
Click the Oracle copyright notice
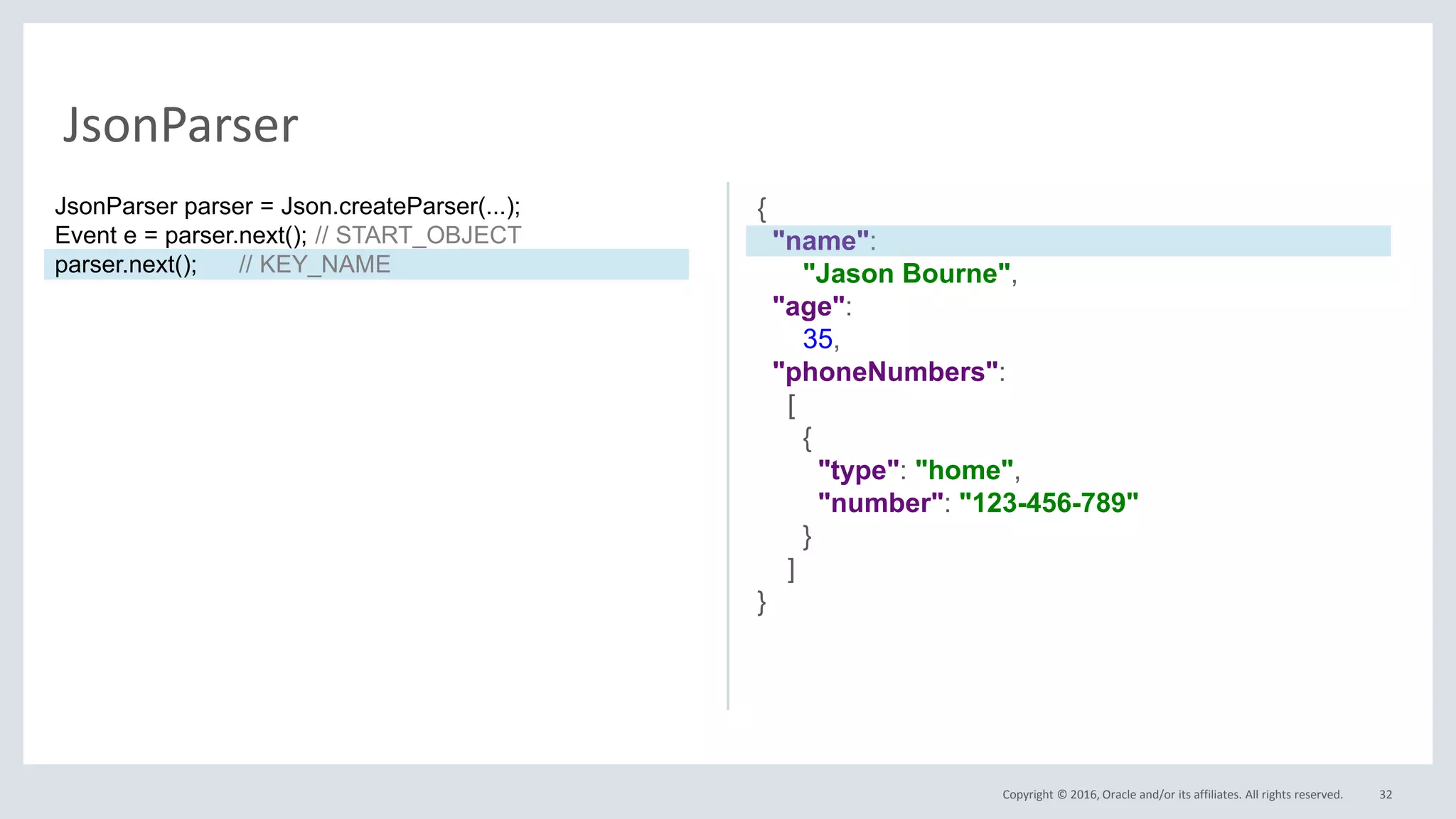click(1172, 795)
